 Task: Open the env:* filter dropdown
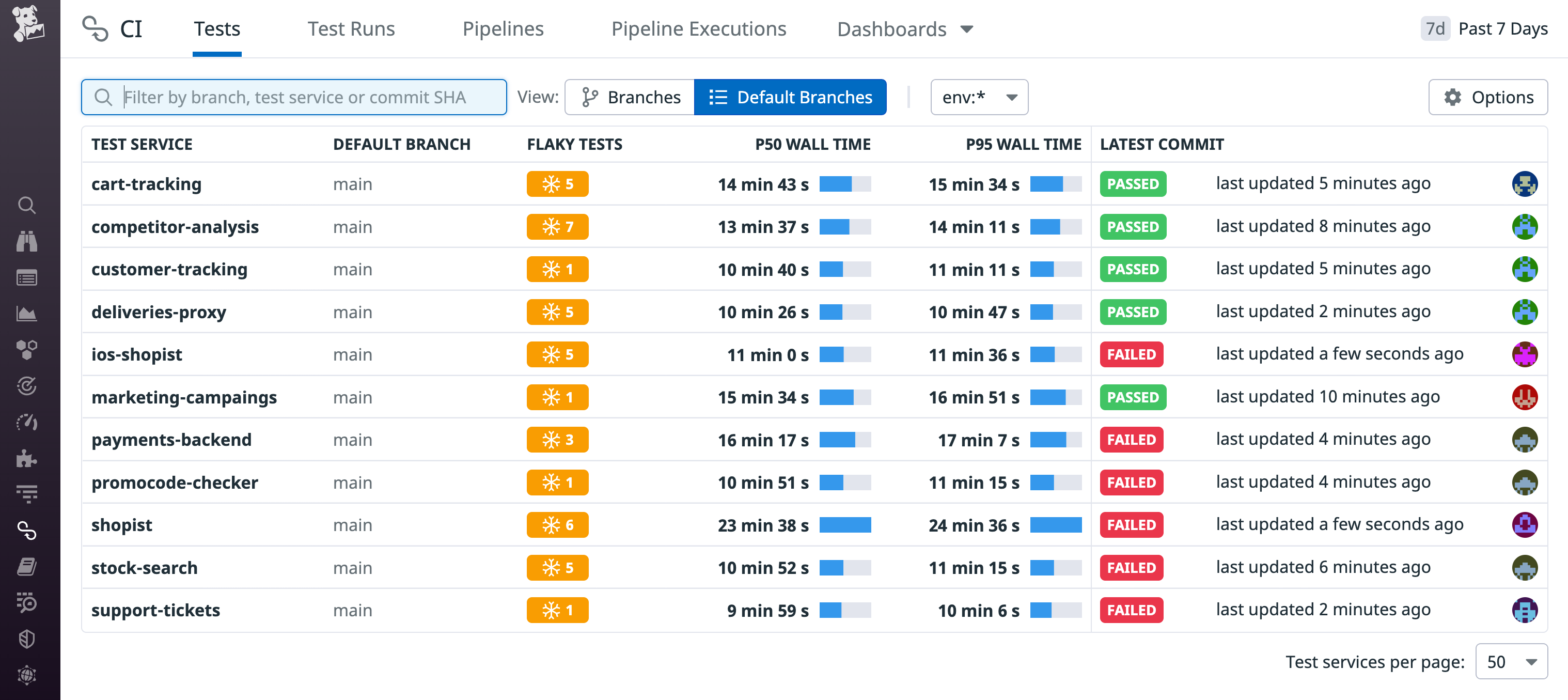click(x=978, y=97)
